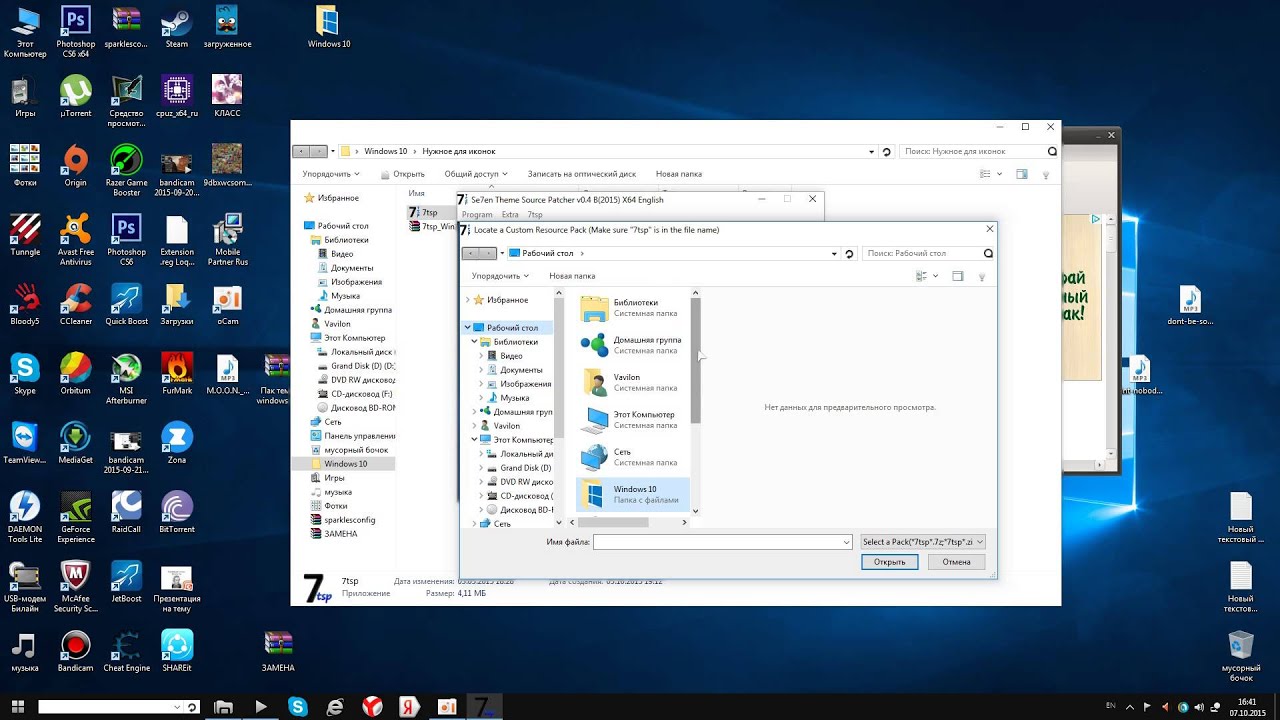Click dialog search field Поиск: Рабочий стол
1280x720 pixels.
pyautogui.click(x=922, y=254)
